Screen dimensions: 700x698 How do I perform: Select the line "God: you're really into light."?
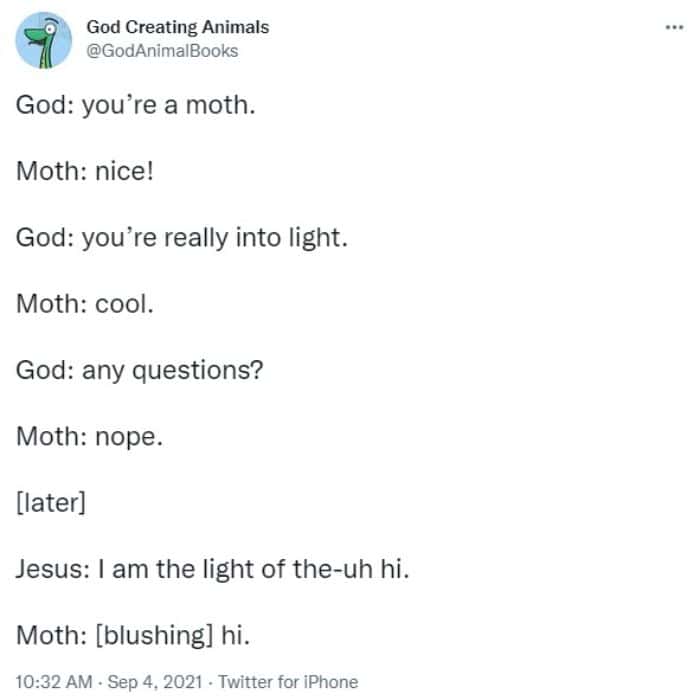[x=181, y=238]
